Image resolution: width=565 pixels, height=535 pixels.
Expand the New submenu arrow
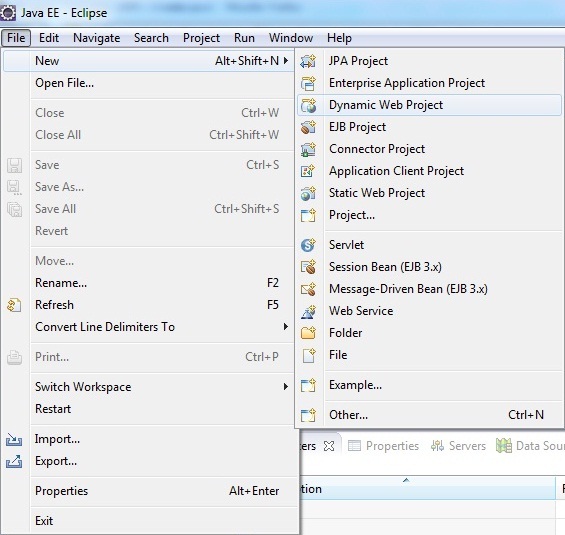click(x=286, y=61)
